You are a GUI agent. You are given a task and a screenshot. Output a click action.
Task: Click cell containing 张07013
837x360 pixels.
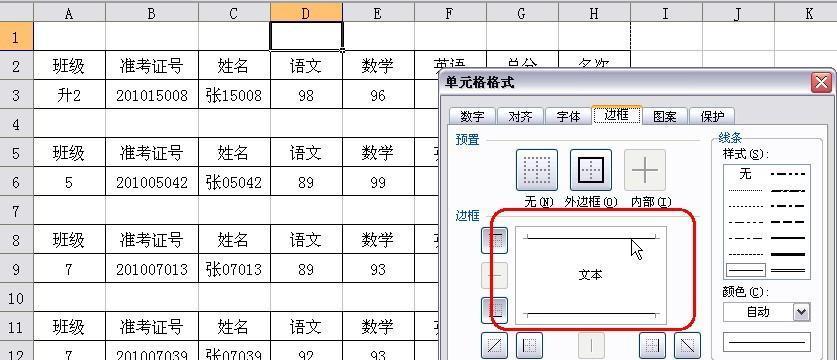234,269
